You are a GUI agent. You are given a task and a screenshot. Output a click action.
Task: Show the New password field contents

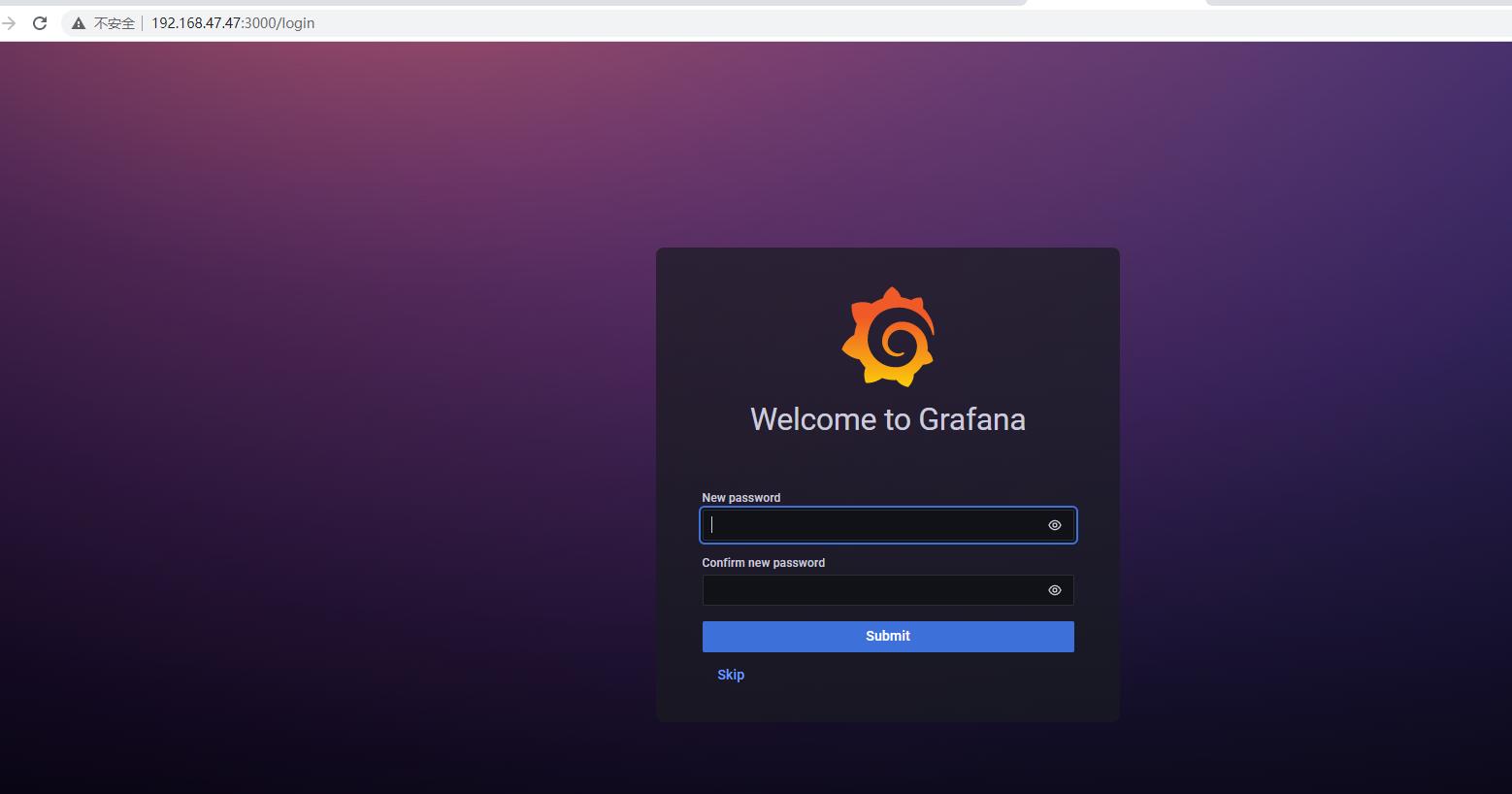(1055, 525)
